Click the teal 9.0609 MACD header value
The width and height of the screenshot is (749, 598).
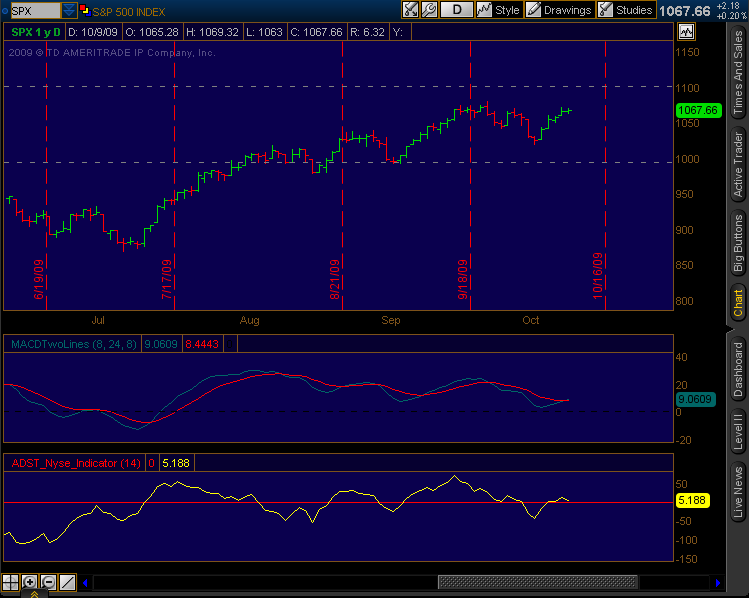(x=161, y=344)
